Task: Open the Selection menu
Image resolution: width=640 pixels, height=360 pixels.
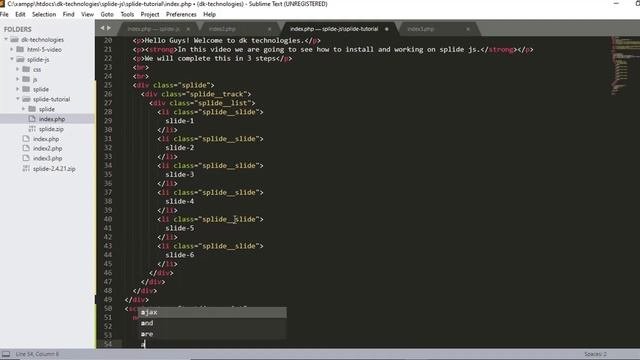Action: pos(44,14)
